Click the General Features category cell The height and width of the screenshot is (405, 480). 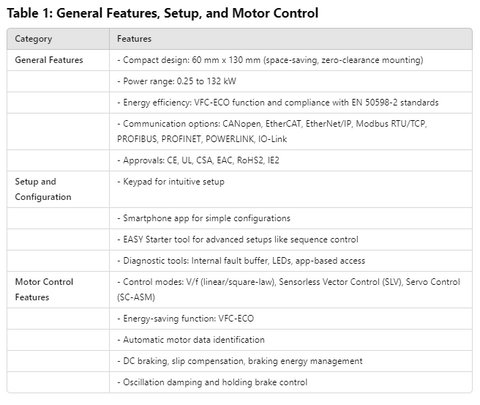pos(58,60)
